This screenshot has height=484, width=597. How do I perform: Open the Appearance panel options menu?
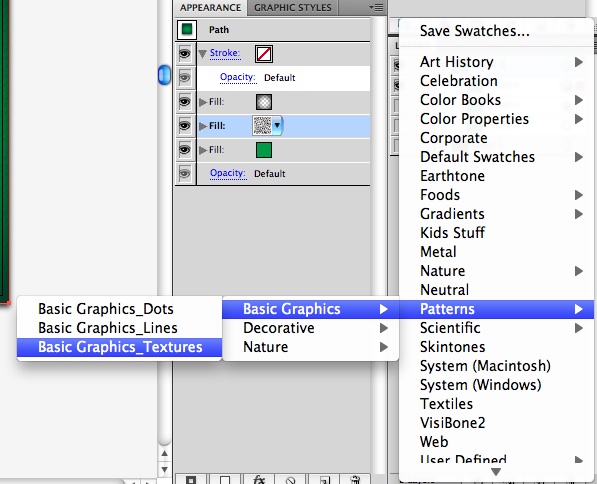(x=376, y=7)
